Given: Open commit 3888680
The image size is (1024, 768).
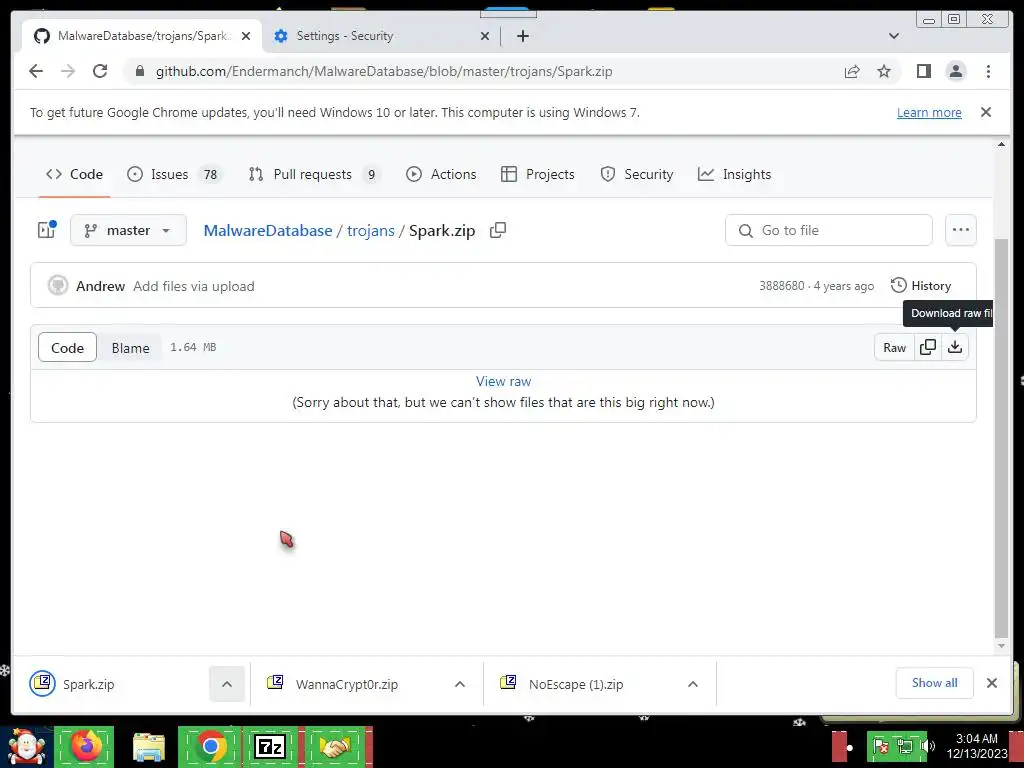Looking at the screenshot, I should point(781,286).
